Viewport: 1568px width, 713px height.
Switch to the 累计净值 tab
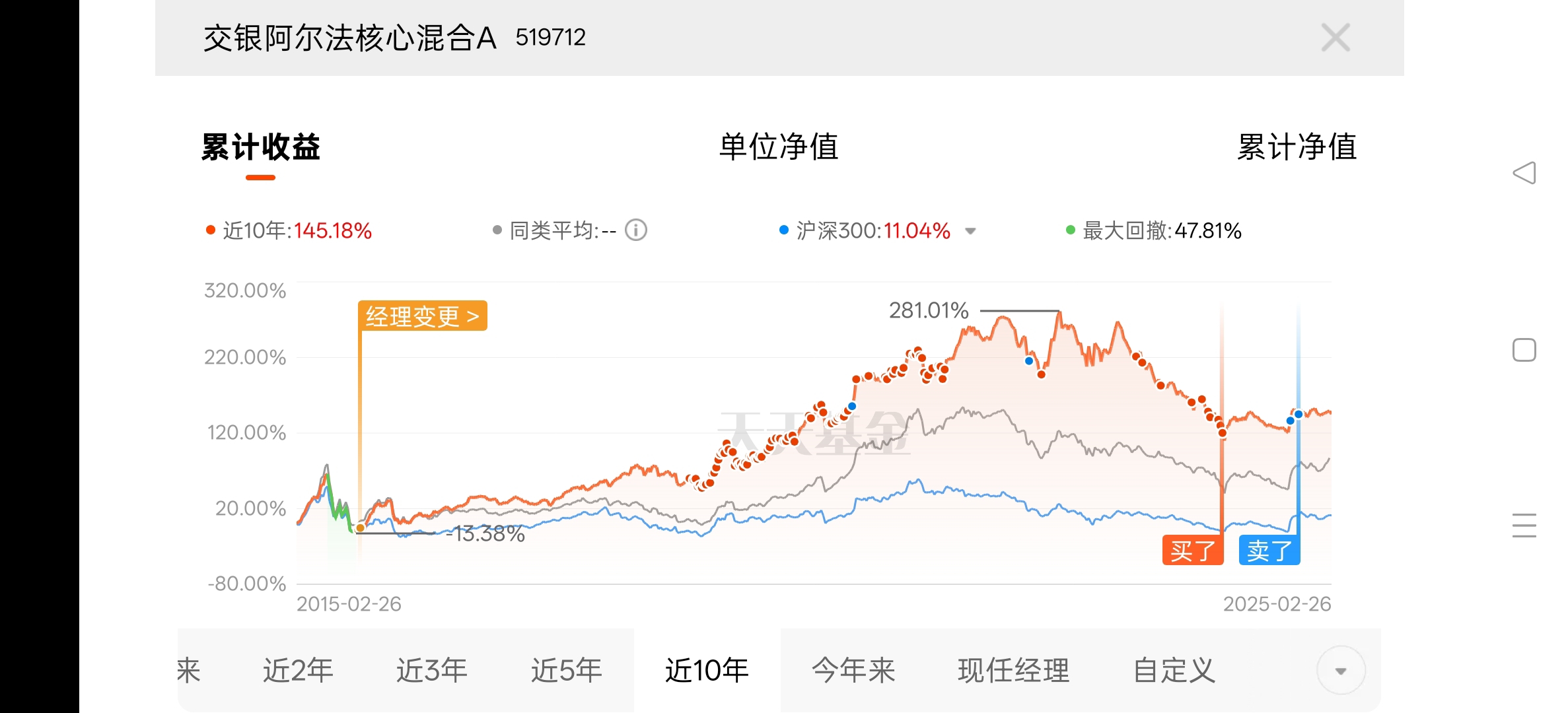[x=1297, y=147]
